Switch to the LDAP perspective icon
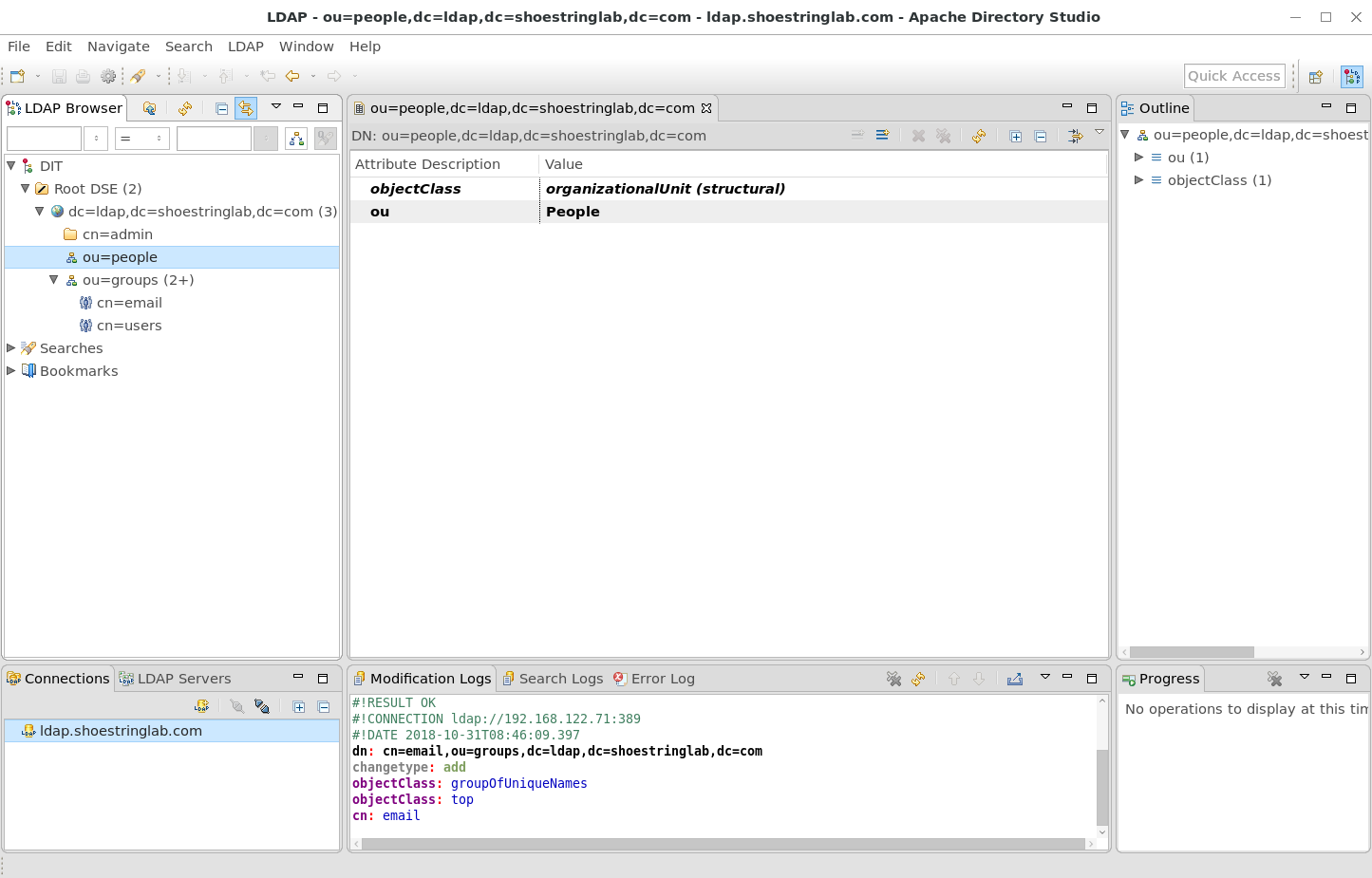This screenshot has width=1372, height=878. tap(1352, 77)
